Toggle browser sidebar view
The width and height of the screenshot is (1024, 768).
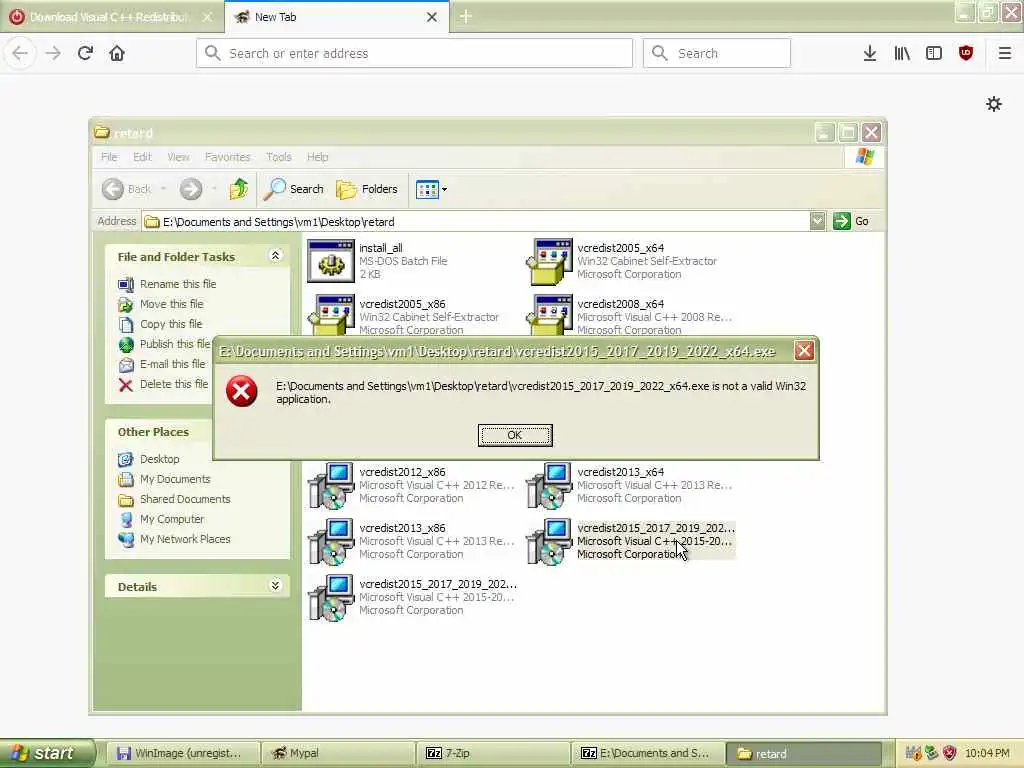point(934,53)
